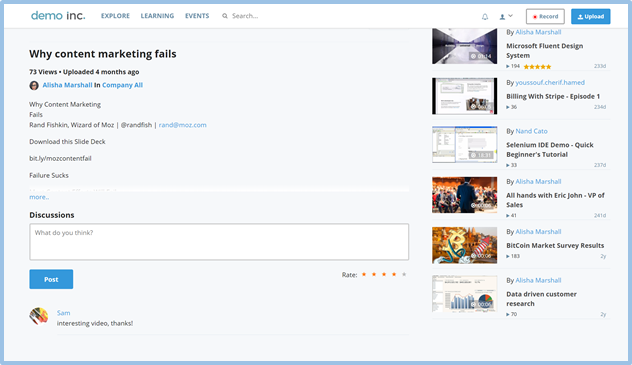Click the Why content marketing fails heading

103,54
